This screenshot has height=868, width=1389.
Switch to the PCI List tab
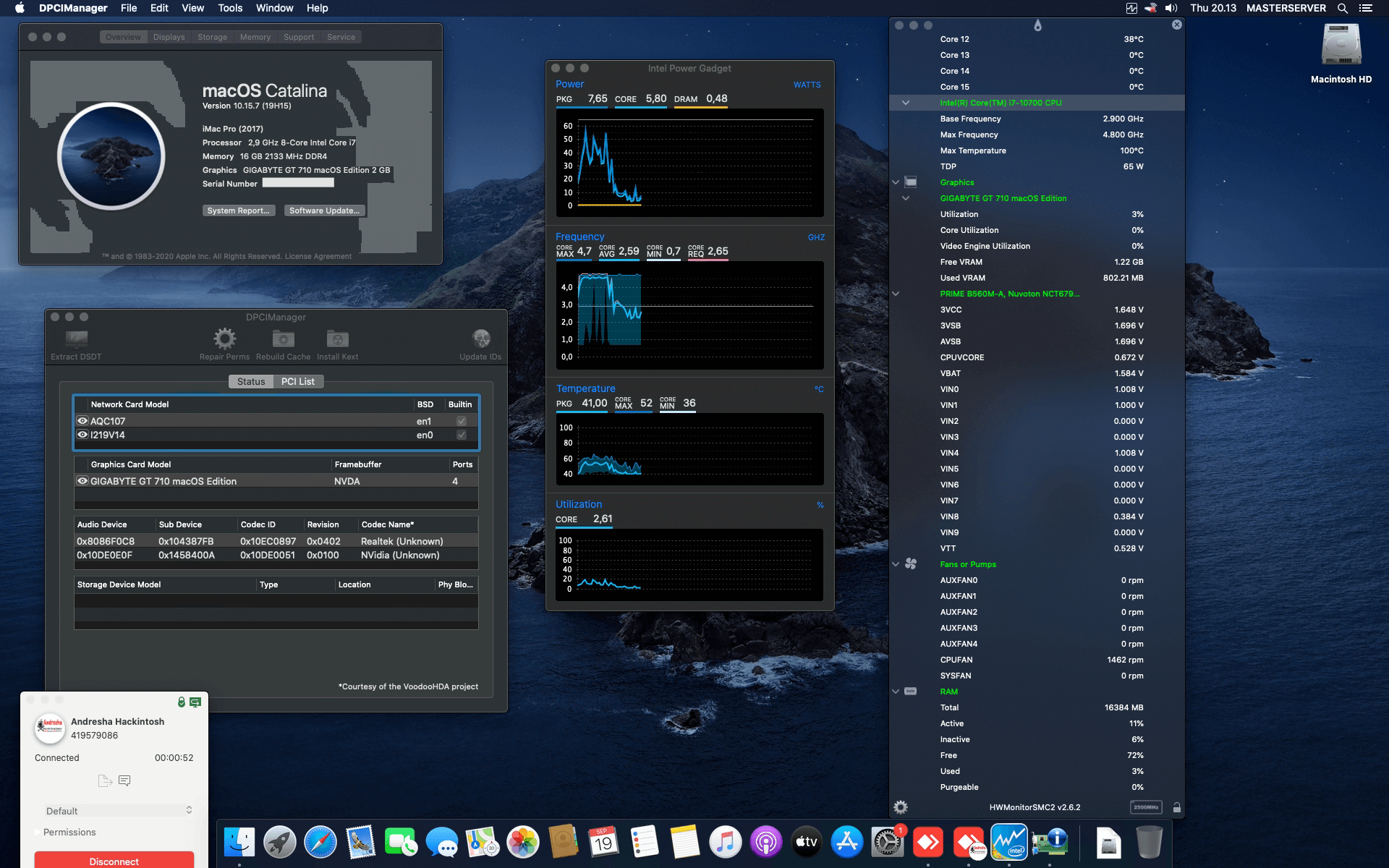pos(299,381)
